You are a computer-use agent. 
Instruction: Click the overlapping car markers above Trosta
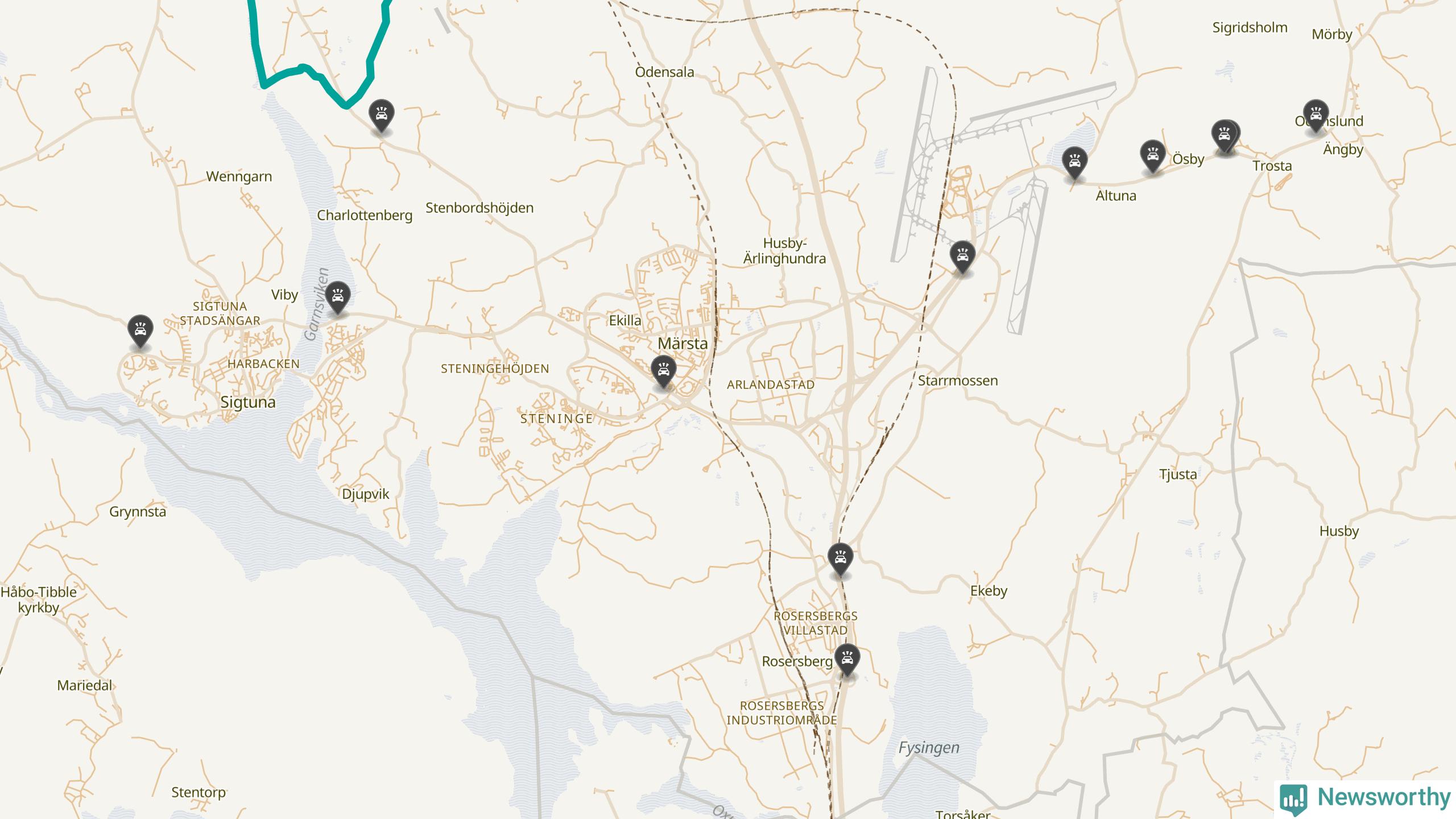click(x=1226, y=136)
